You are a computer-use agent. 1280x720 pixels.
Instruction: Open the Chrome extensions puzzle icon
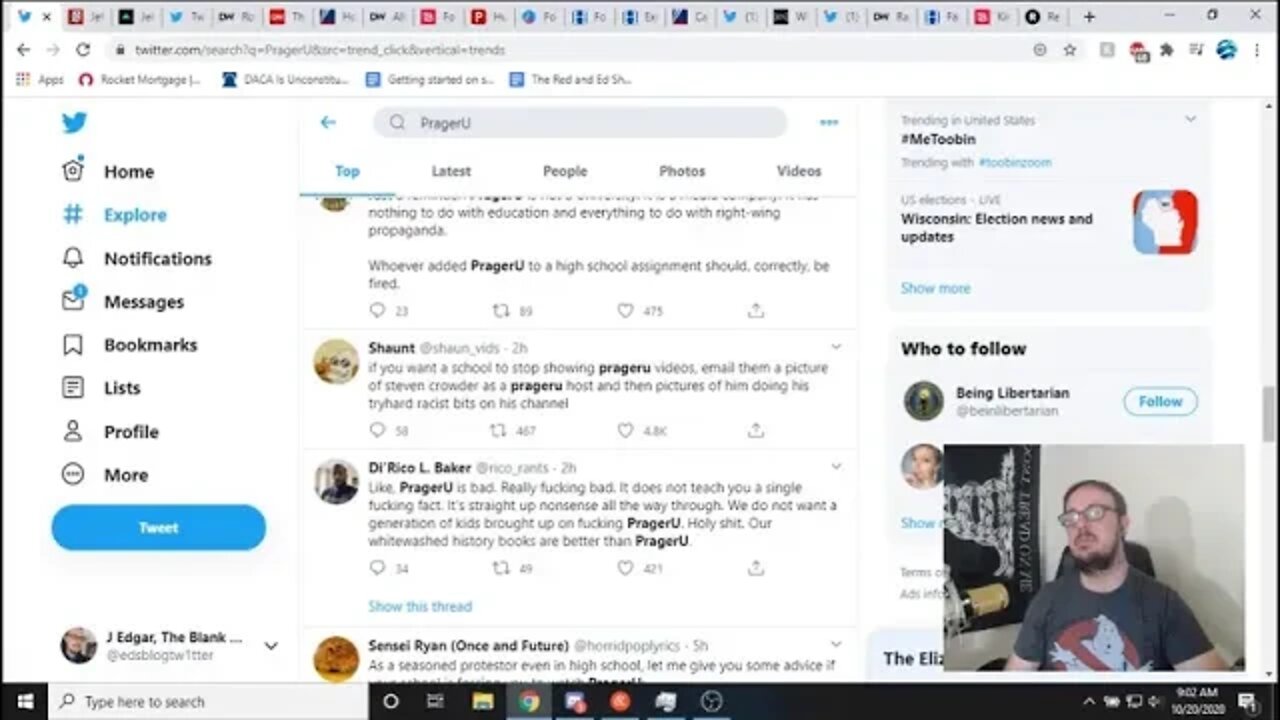1166,49
